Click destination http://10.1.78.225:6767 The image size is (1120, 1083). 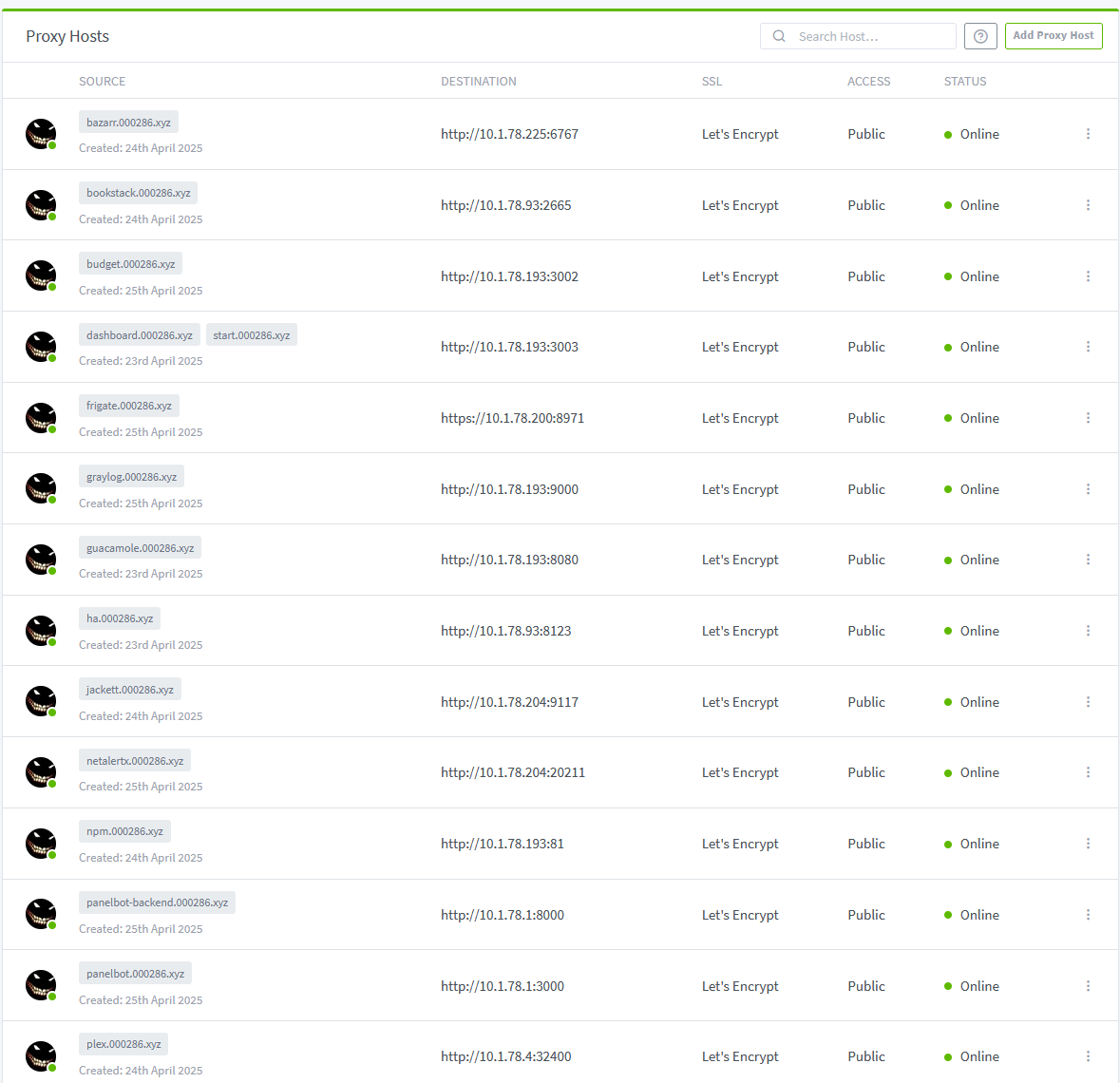[509, 134]
